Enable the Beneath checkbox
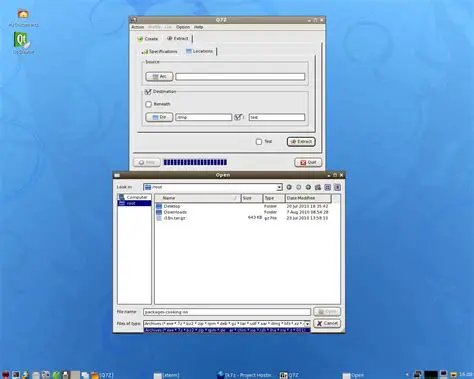This screenshot has height=379, width=474. 149,104
